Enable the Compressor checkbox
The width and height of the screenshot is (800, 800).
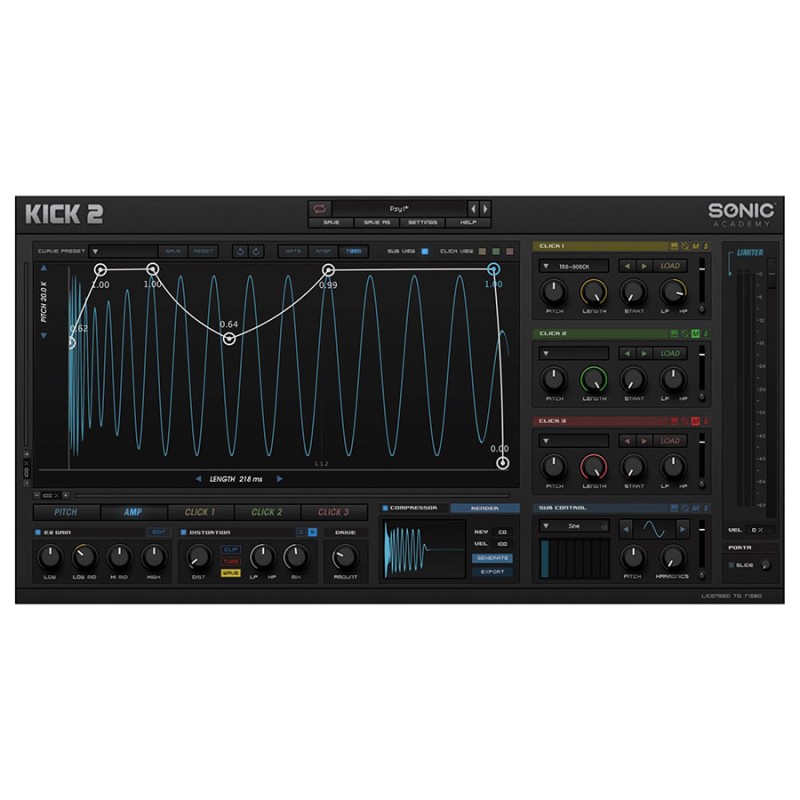click(x=385, y=508)
